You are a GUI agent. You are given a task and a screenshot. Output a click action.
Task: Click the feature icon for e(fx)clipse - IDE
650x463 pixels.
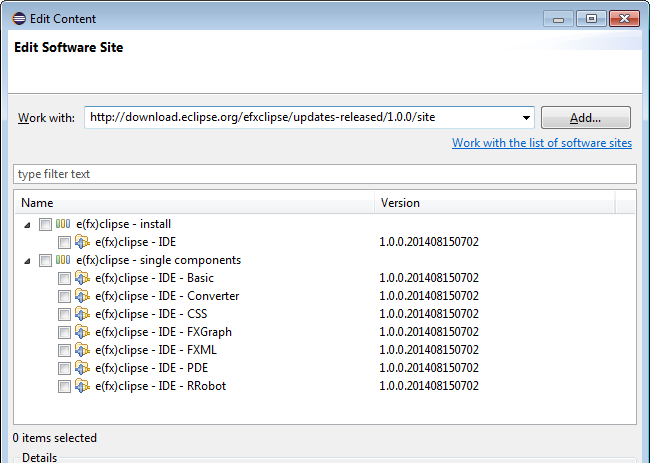[x=82, y=242]
